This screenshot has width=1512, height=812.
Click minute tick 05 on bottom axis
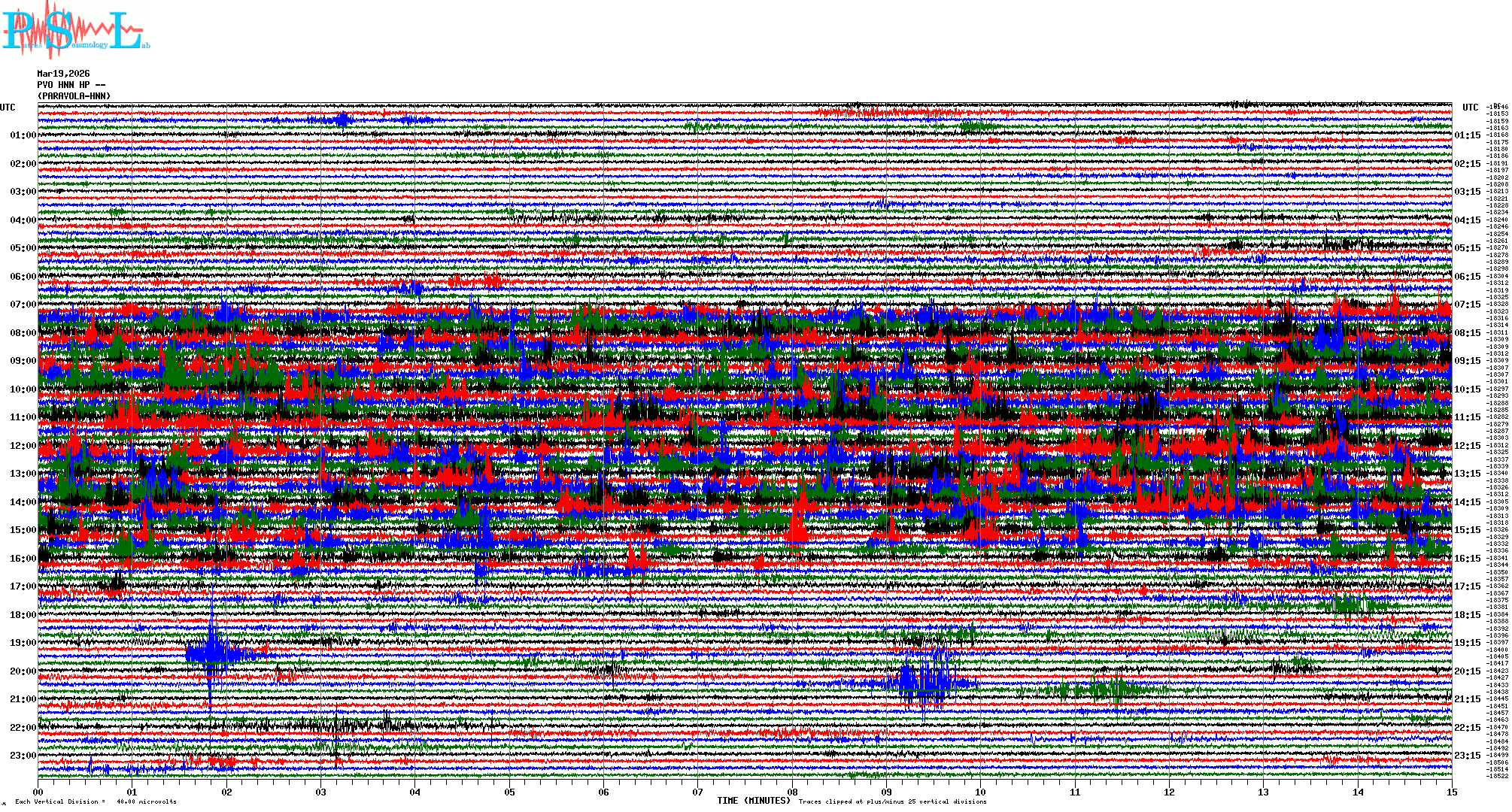click(510, 792)
